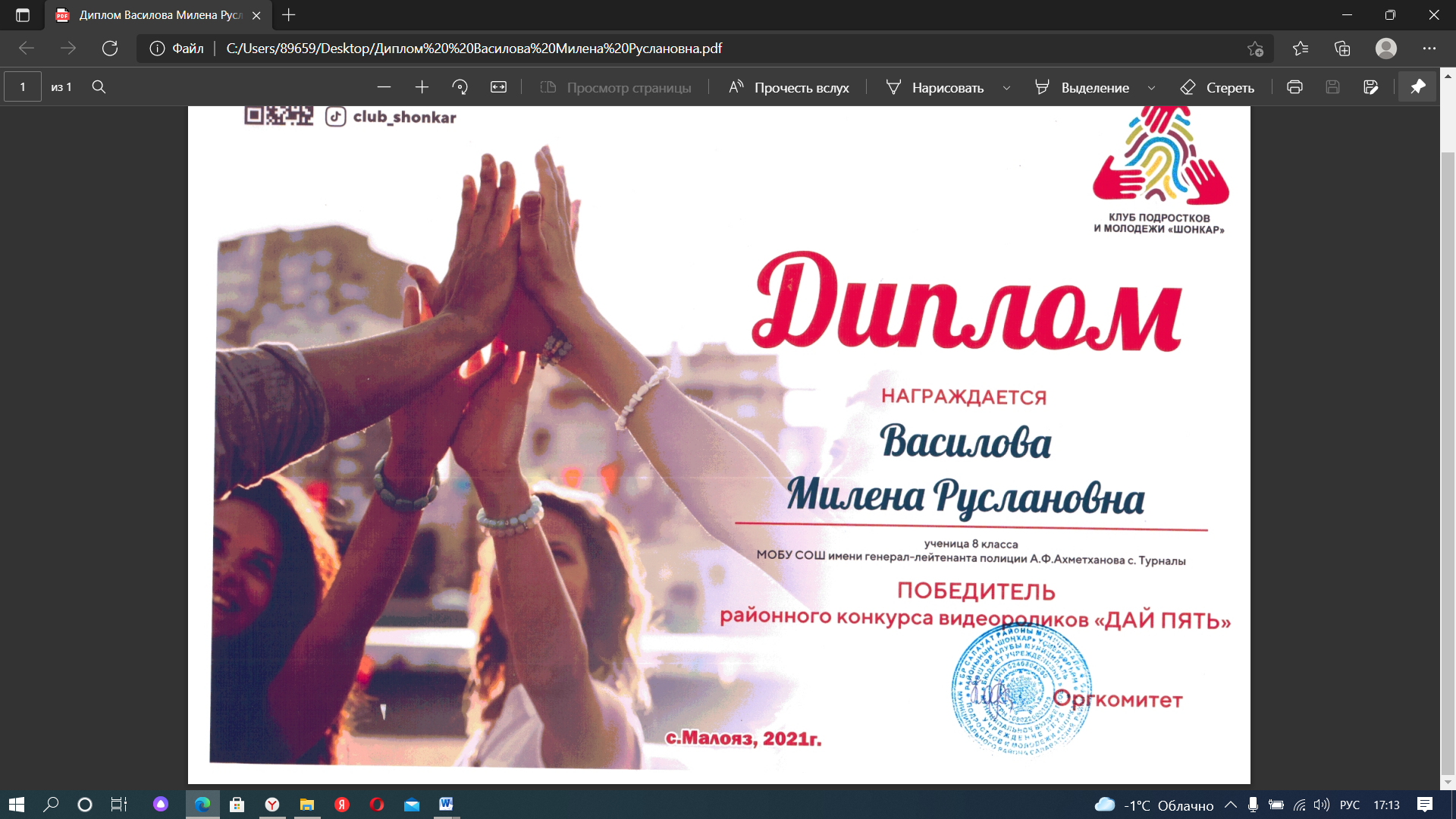Open Mail app from taskbar

point(412,805)
